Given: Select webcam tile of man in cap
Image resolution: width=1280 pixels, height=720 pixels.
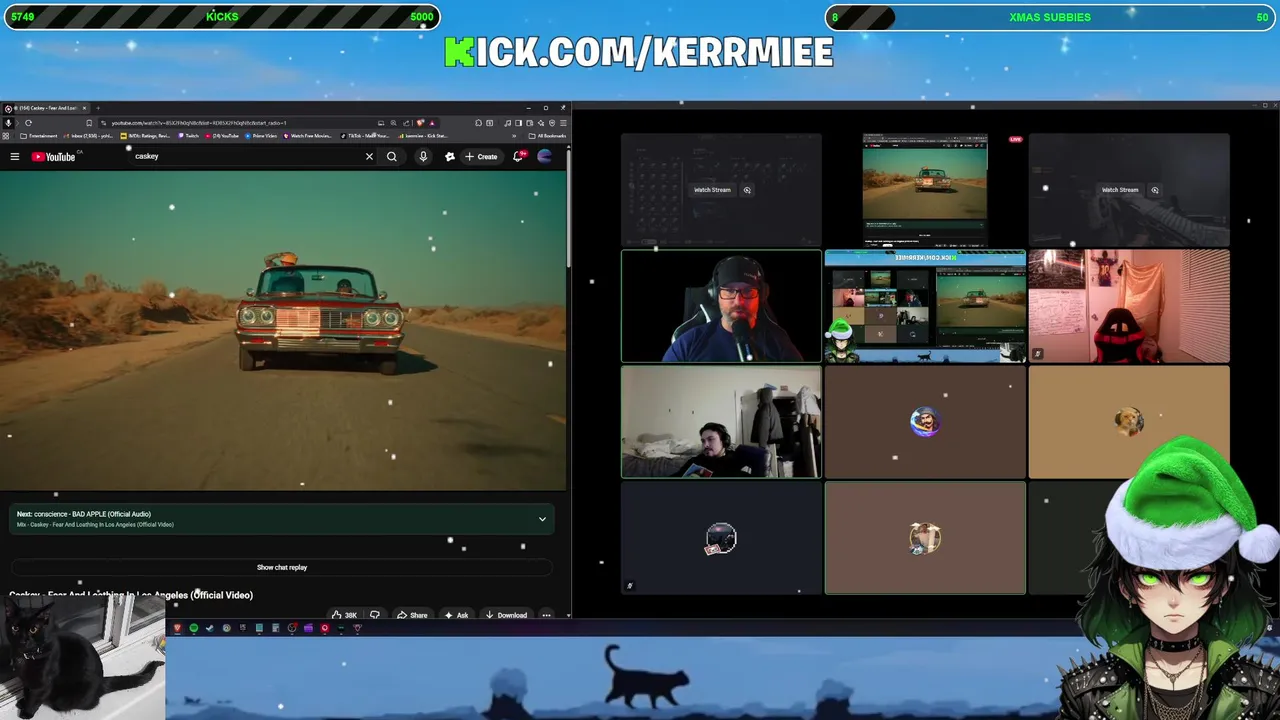Looking at the screenshot, I should (x=721, y=306).
